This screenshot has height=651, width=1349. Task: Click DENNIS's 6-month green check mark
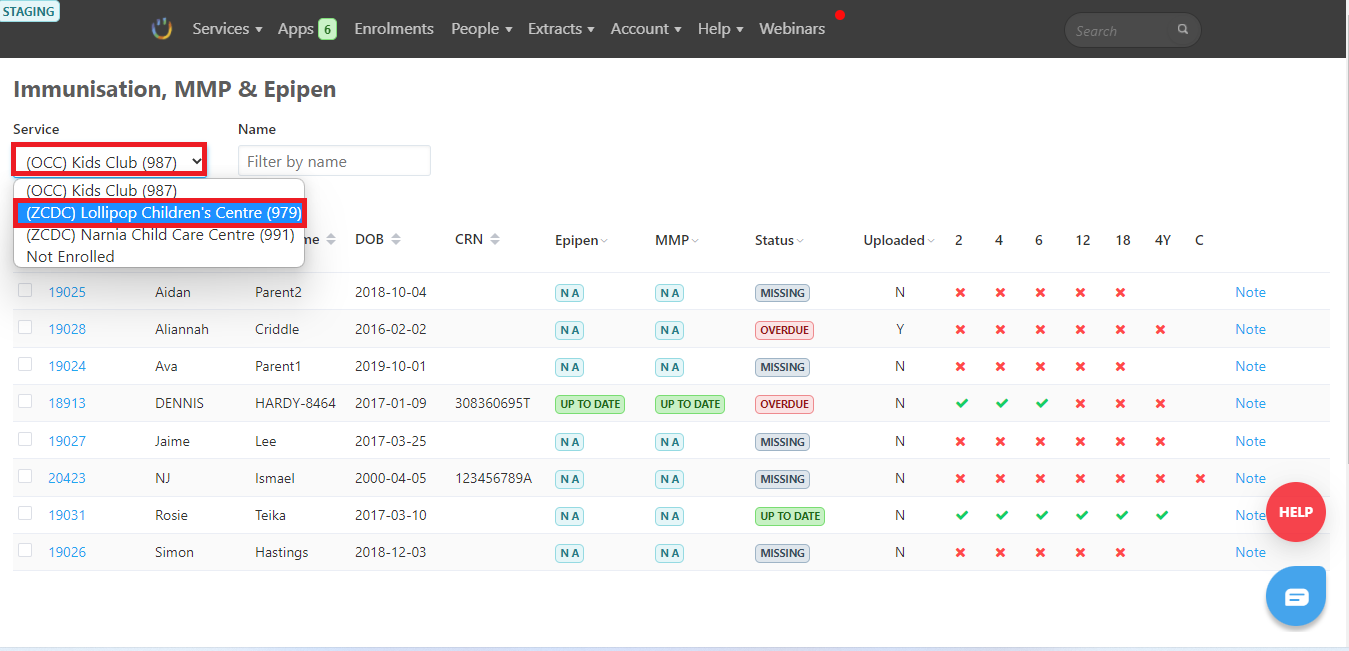[x=1041, y=404]
